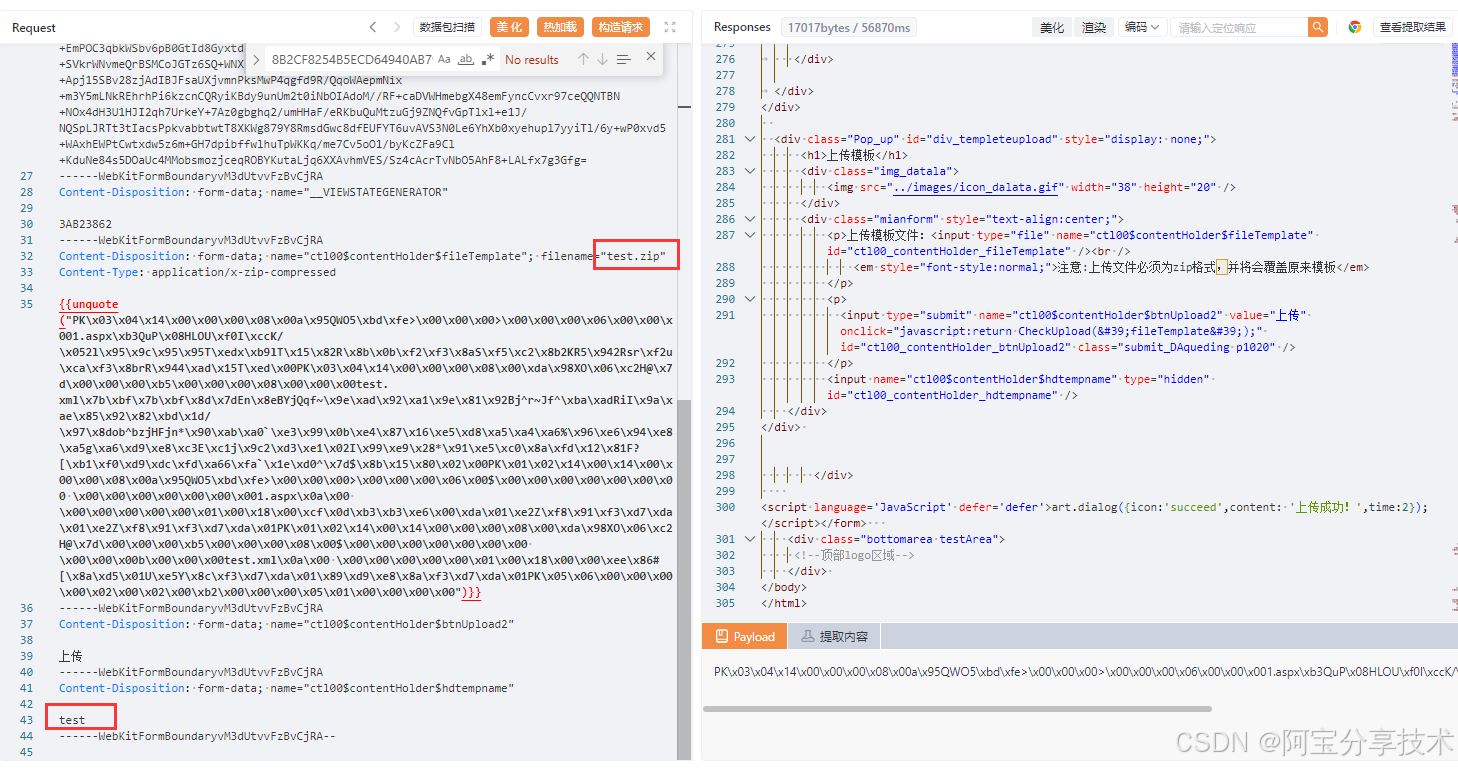Click the {{unquote tag on line 35

pos(88,304)
